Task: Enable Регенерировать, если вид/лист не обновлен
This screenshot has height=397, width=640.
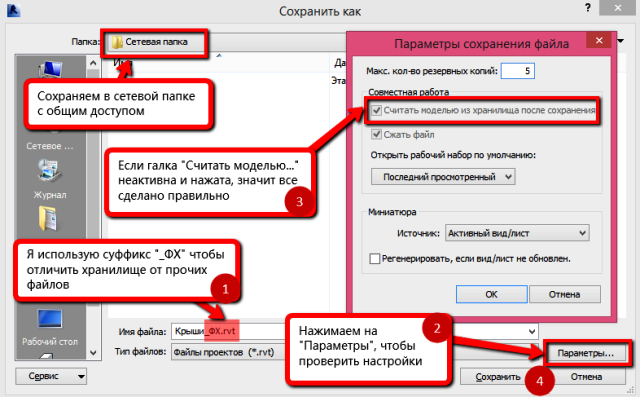Action: pos(374,259)
